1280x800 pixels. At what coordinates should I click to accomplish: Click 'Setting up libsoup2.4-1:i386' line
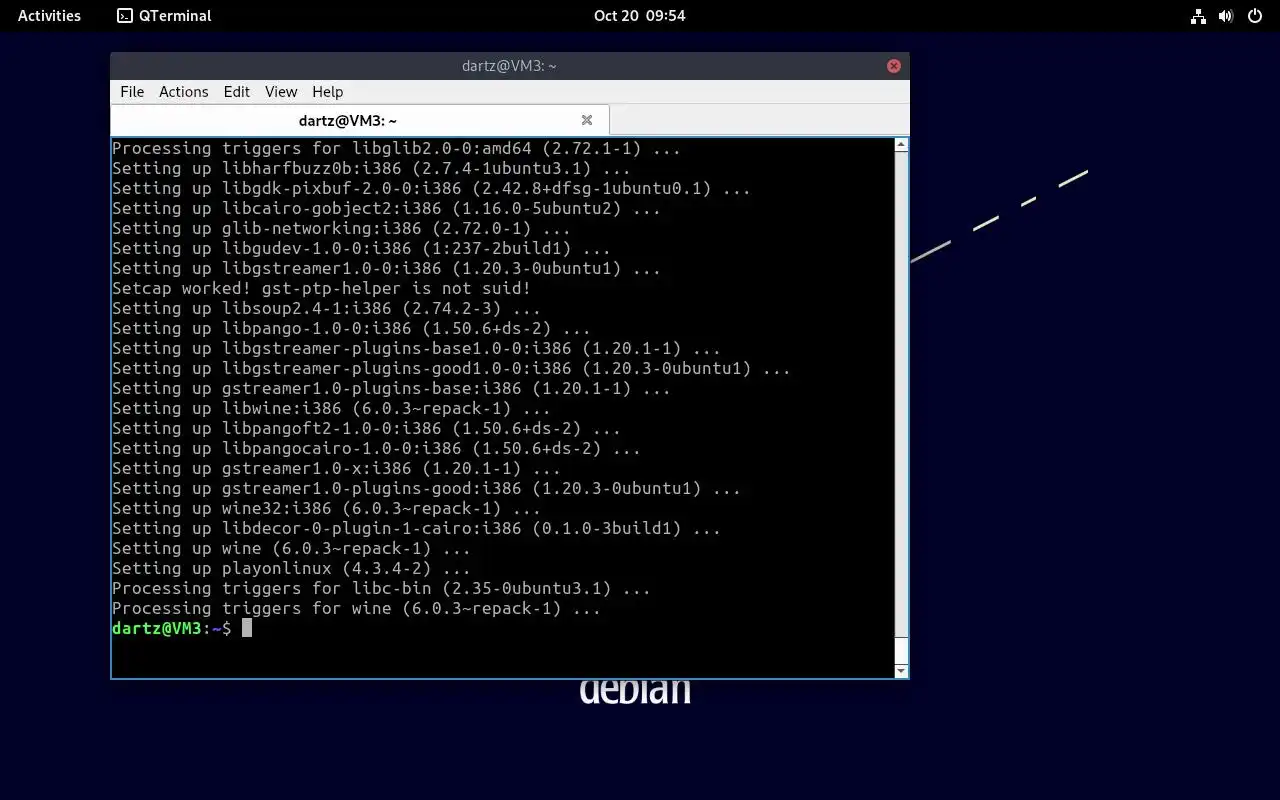(x=326, y=308)
